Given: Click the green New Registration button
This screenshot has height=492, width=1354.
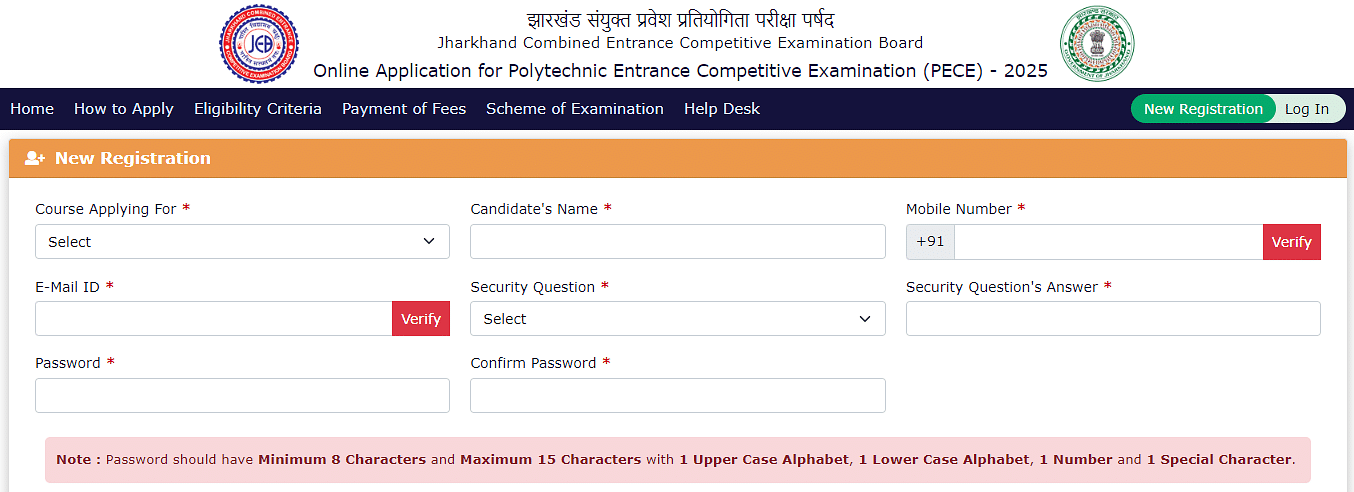Looking at the screenshot, I should pos(1203,109).
